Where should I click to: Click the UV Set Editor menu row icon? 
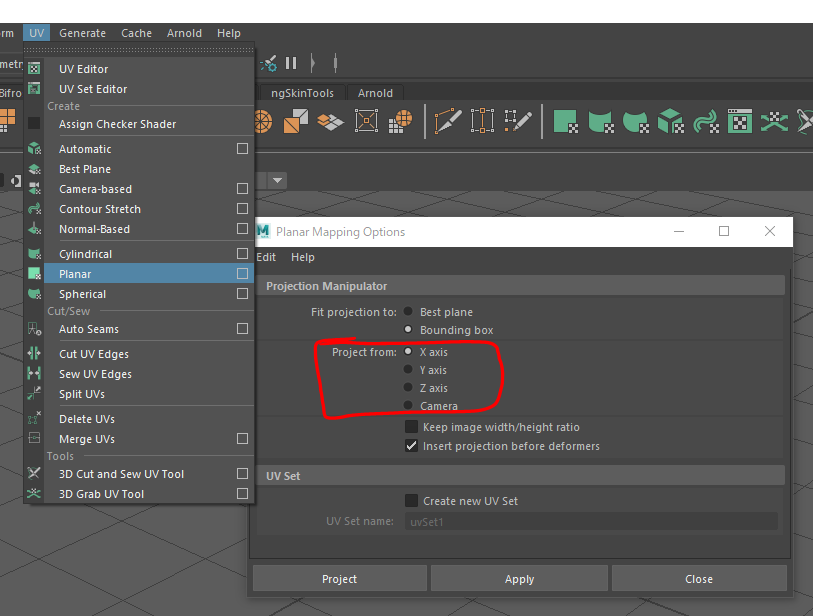[34, 89]
